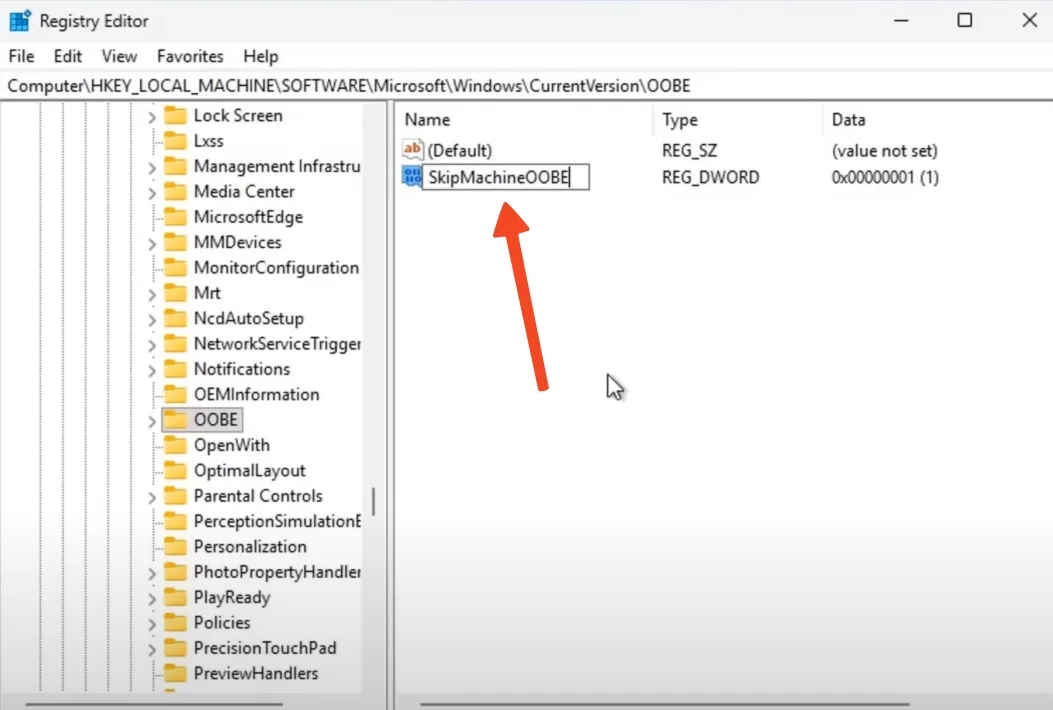Select the OOBE folder icon in tree
Image resolution: width=1053 pixels, height=710 pixels.
(x=176, y=420)
